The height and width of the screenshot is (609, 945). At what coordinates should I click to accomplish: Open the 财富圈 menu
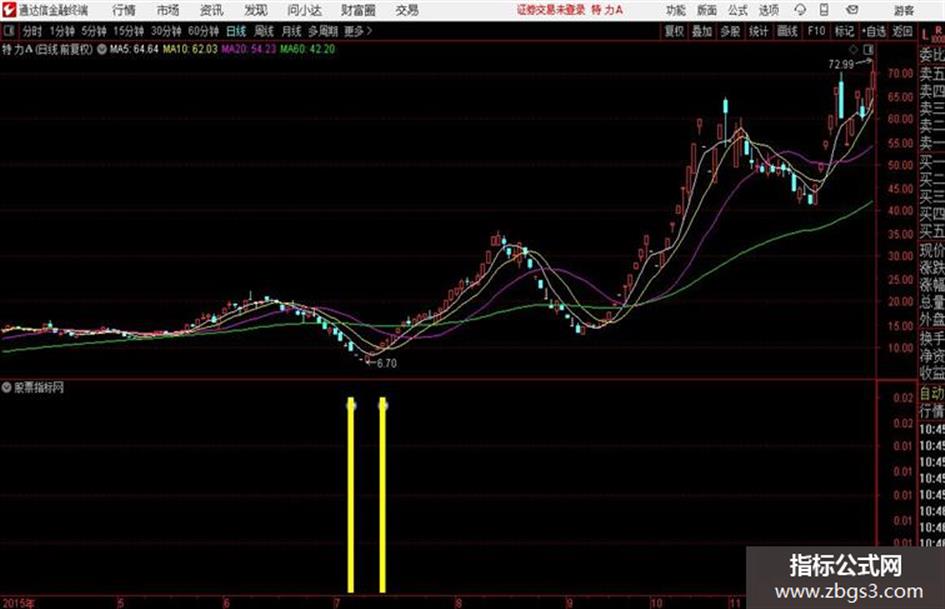358,10
